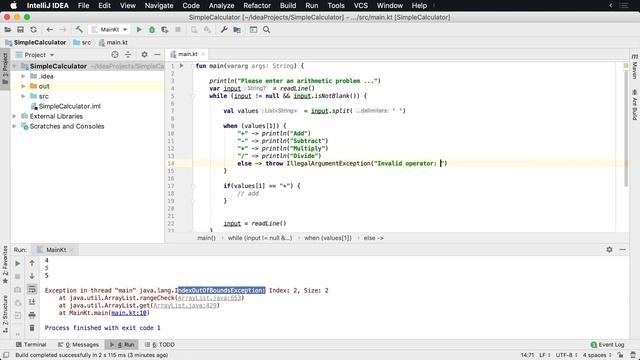The height and width of the screenshot is (360, 640).
Task: Click the Print icon in Run panel
Action: point(32,315)
